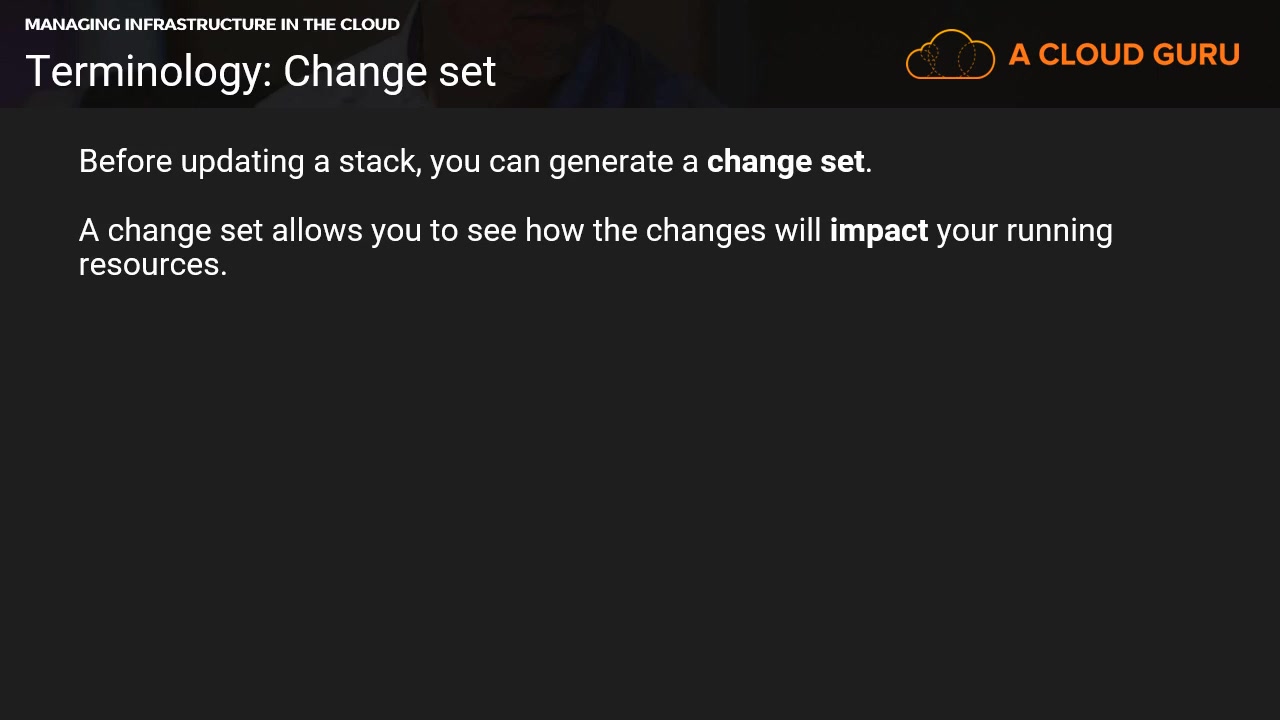
Task: Click the word "updating" in the first sentence
Action: coord(242,162)
